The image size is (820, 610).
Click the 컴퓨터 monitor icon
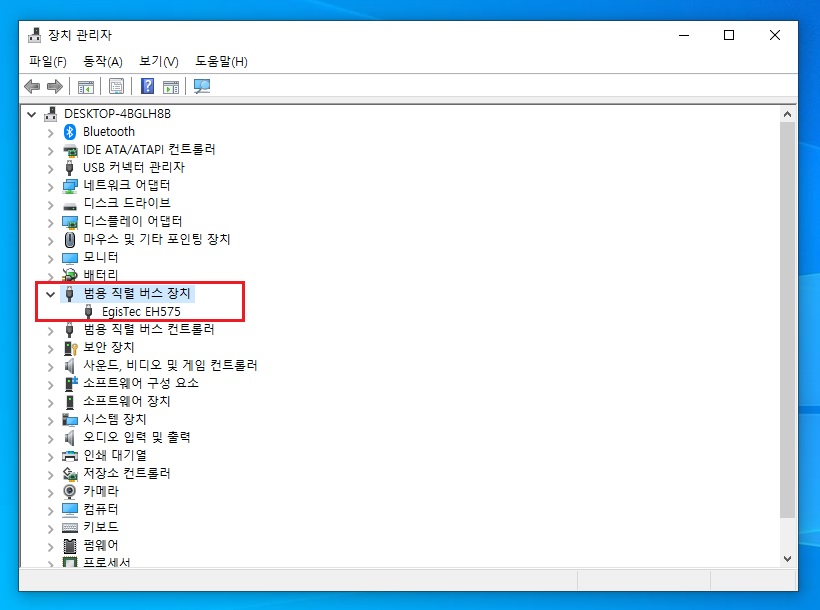tap(70, 510)
